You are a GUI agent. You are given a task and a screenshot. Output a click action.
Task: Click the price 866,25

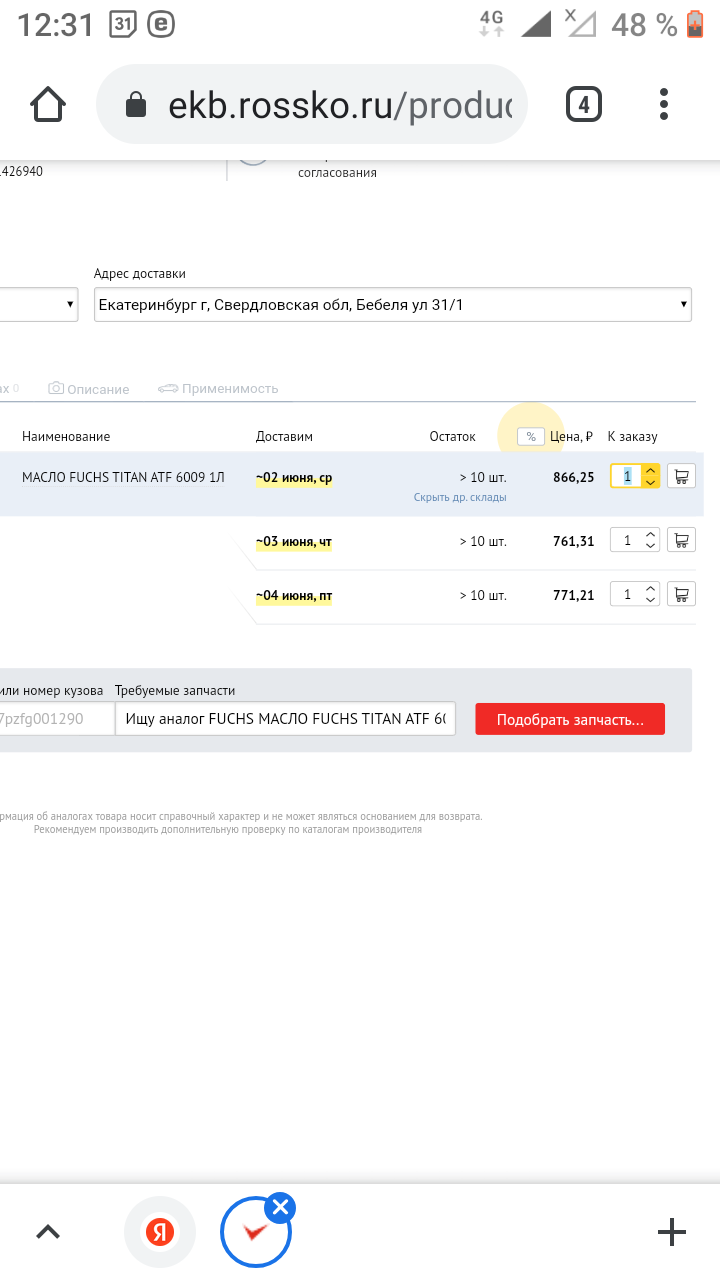[x=574, y=478]
